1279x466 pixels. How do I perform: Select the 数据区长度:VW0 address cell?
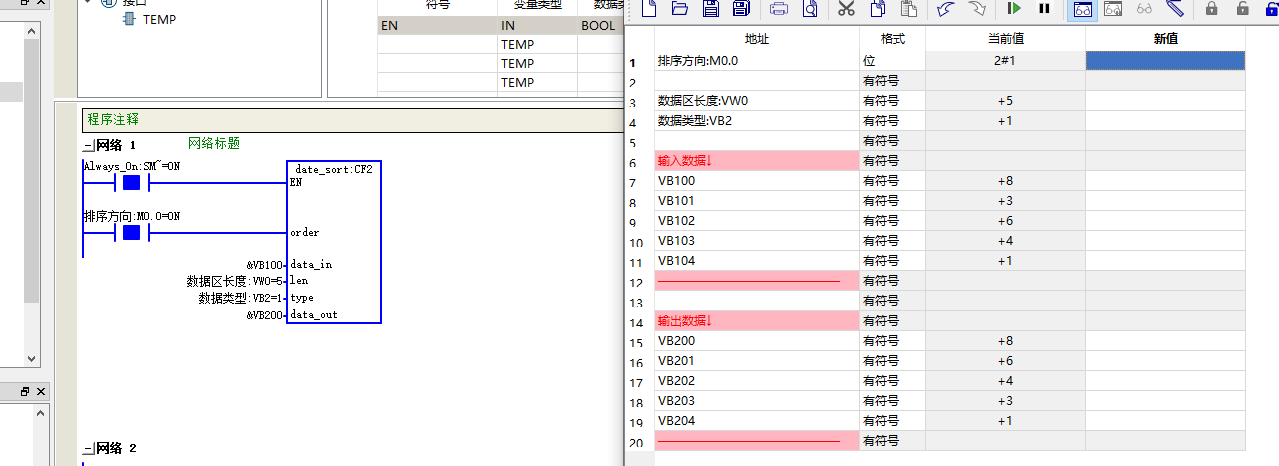click(757, 101)
